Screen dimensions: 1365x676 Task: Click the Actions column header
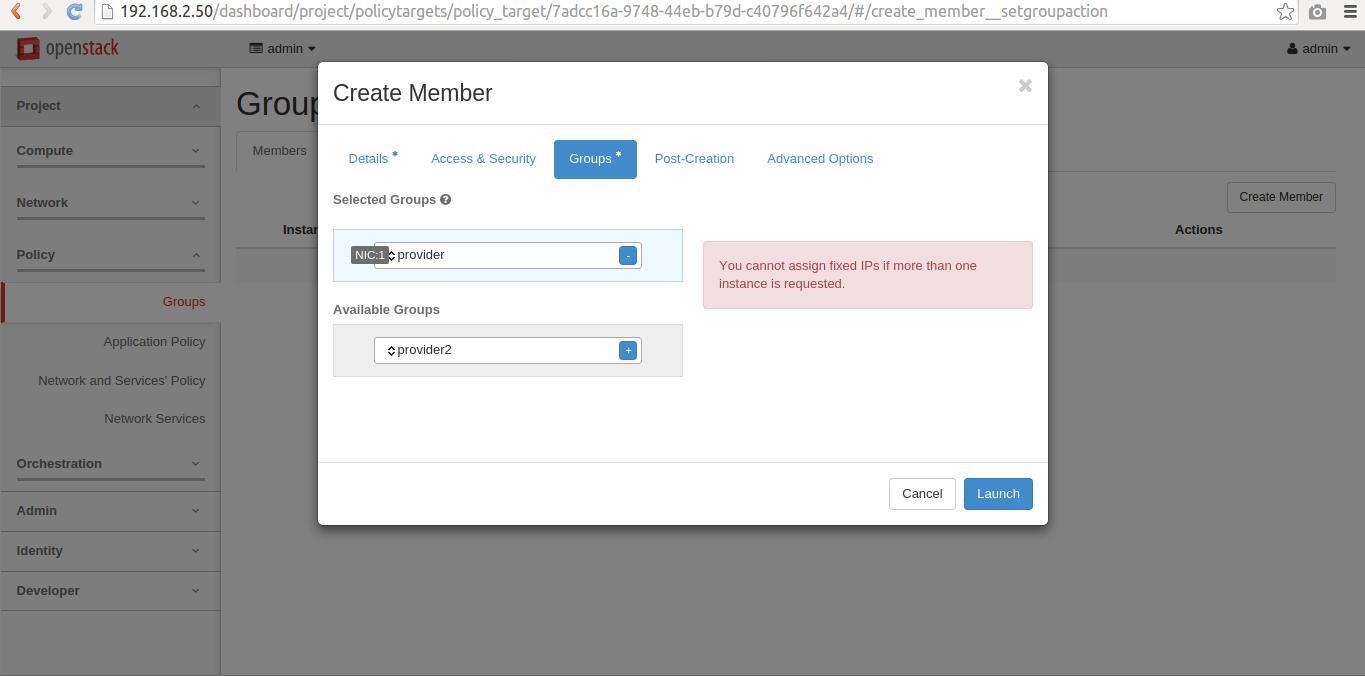[1198, 230]
